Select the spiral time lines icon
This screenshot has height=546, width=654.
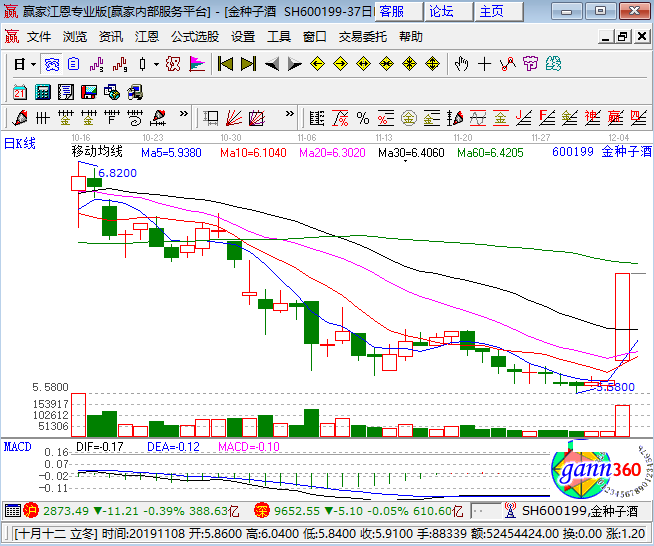(x=134, y=118)
